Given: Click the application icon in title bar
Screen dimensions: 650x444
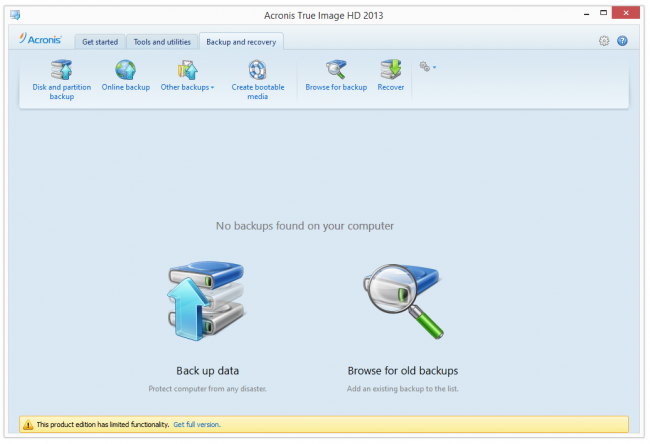Looking at the screenshot, I should point(15,14).
